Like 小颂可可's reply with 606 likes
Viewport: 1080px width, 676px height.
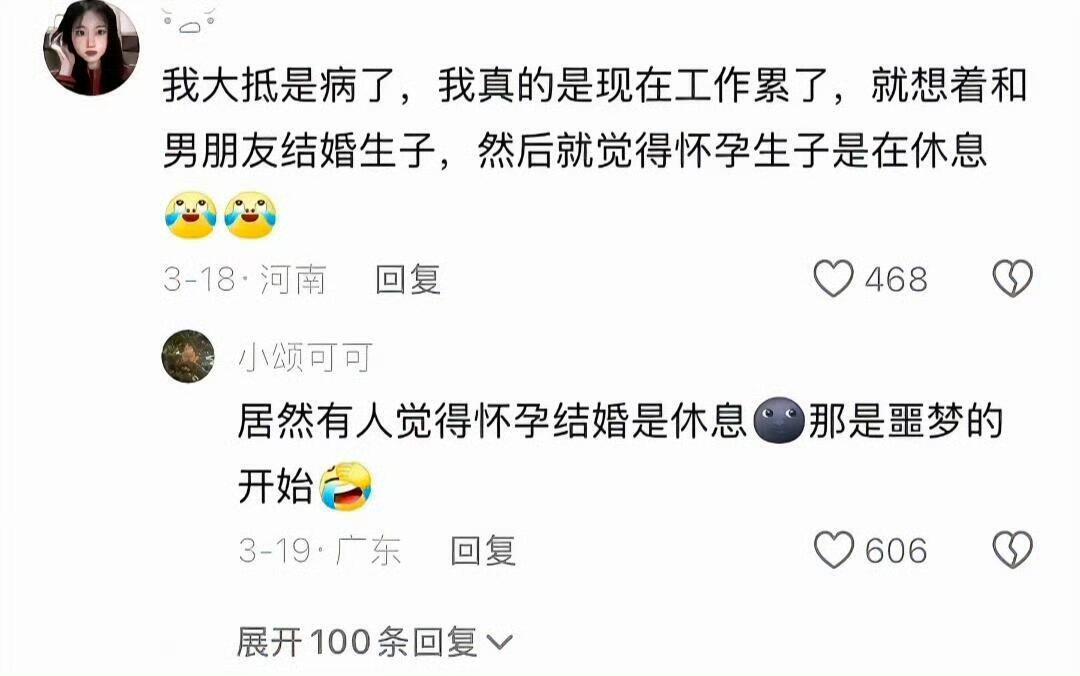pos(833,550)
